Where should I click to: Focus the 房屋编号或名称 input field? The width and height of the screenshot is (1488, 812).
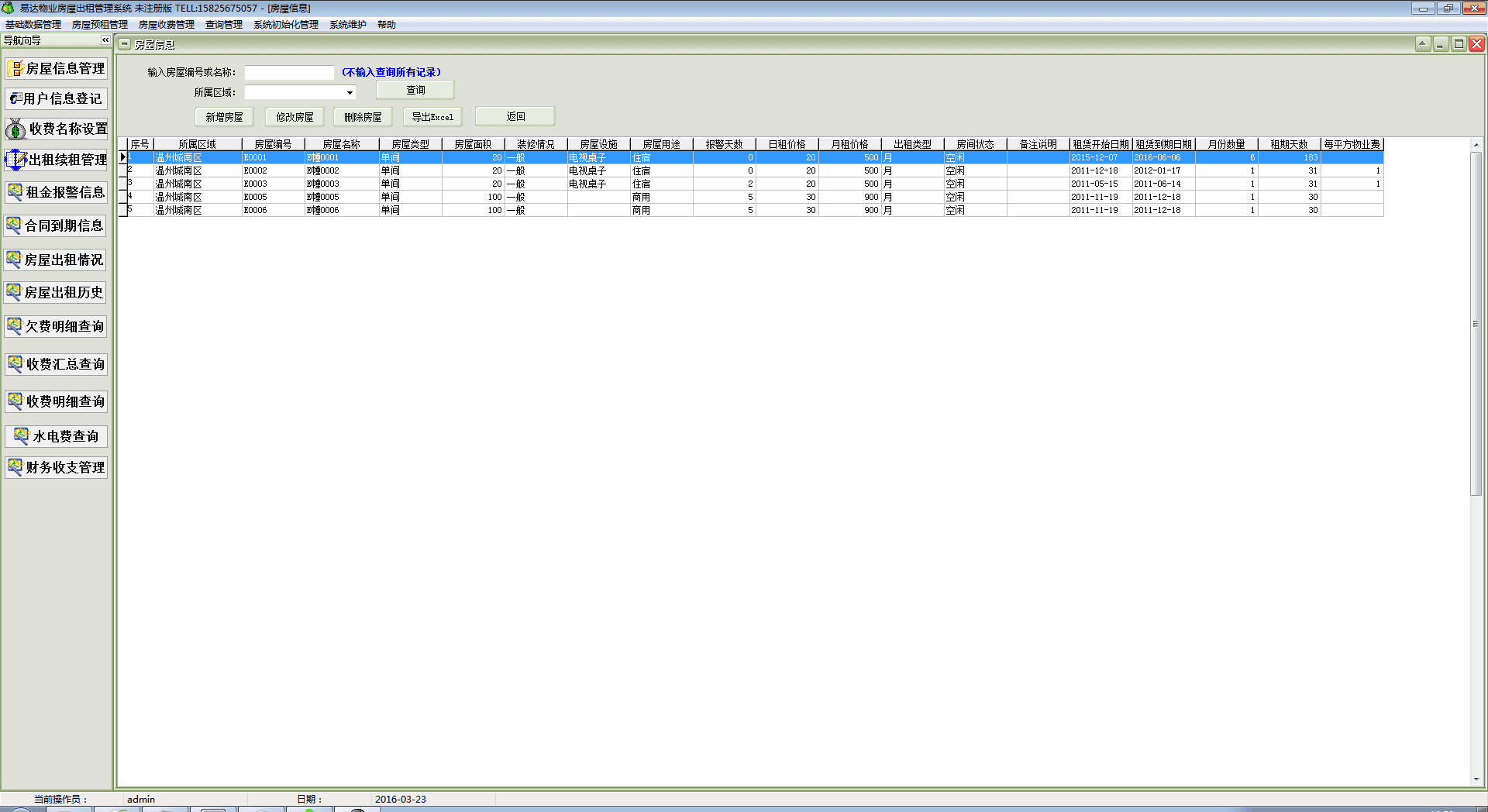click(289, 72)
